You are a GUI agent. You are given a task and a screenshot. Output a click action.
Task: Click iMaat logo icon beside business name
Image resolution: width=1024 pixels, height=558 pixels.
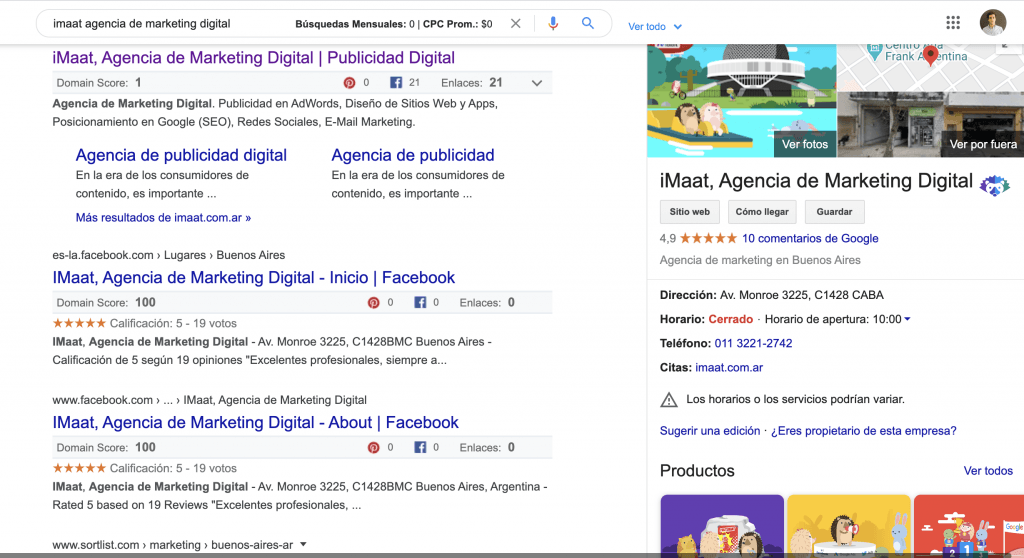click(995, 186)
